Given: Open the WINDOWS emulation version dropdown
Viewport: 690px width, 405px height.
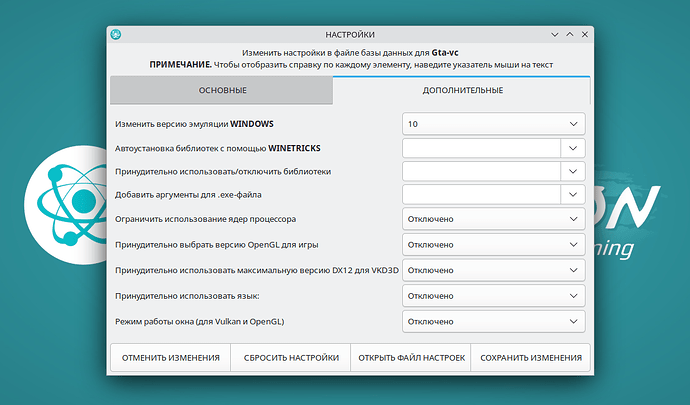Looking at the screenshot, I should tap(493, 124).
